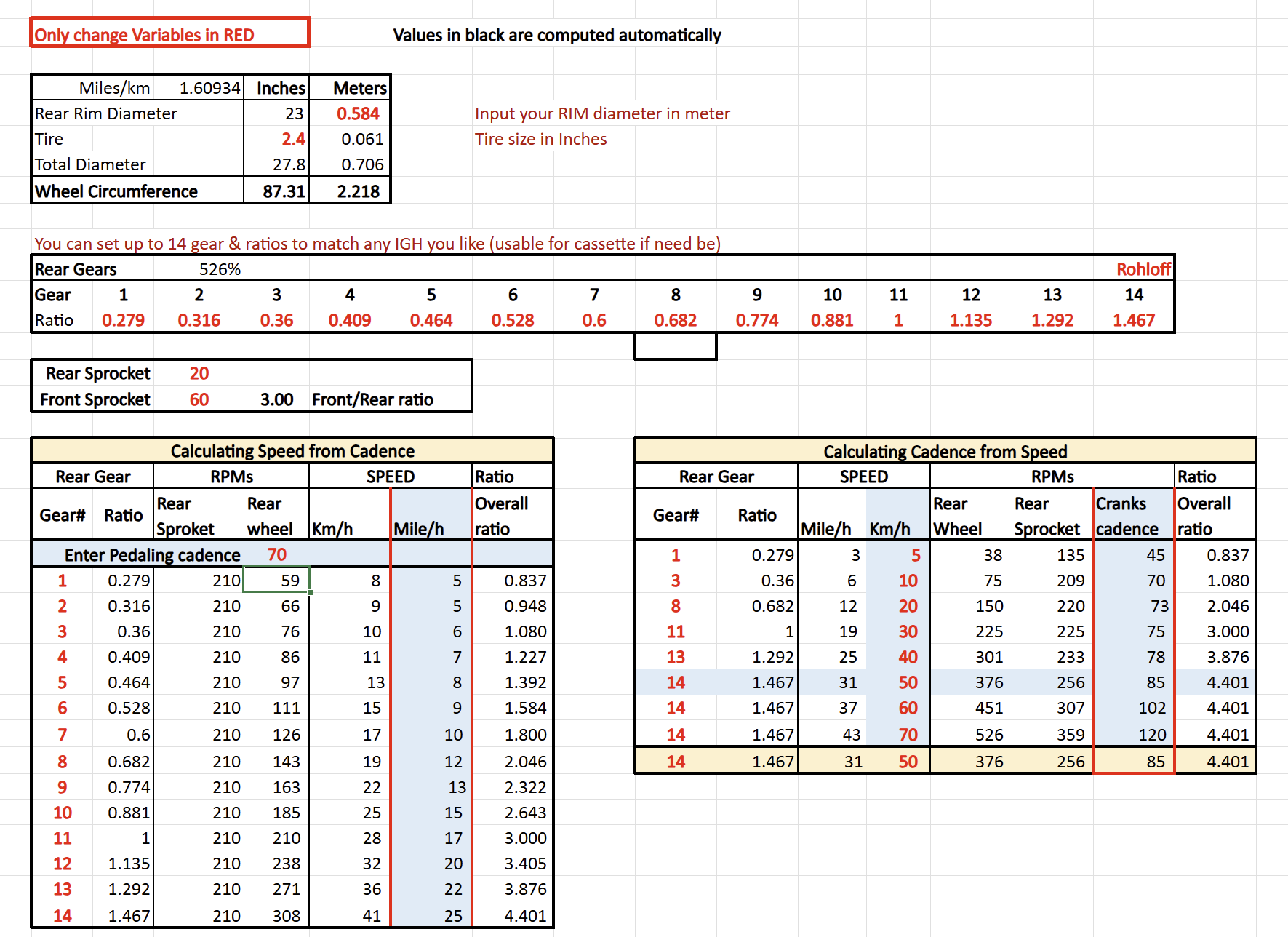Click the 'Input your RIM diameter in meter' note
1288x937 pixels.
coord(601,113)
